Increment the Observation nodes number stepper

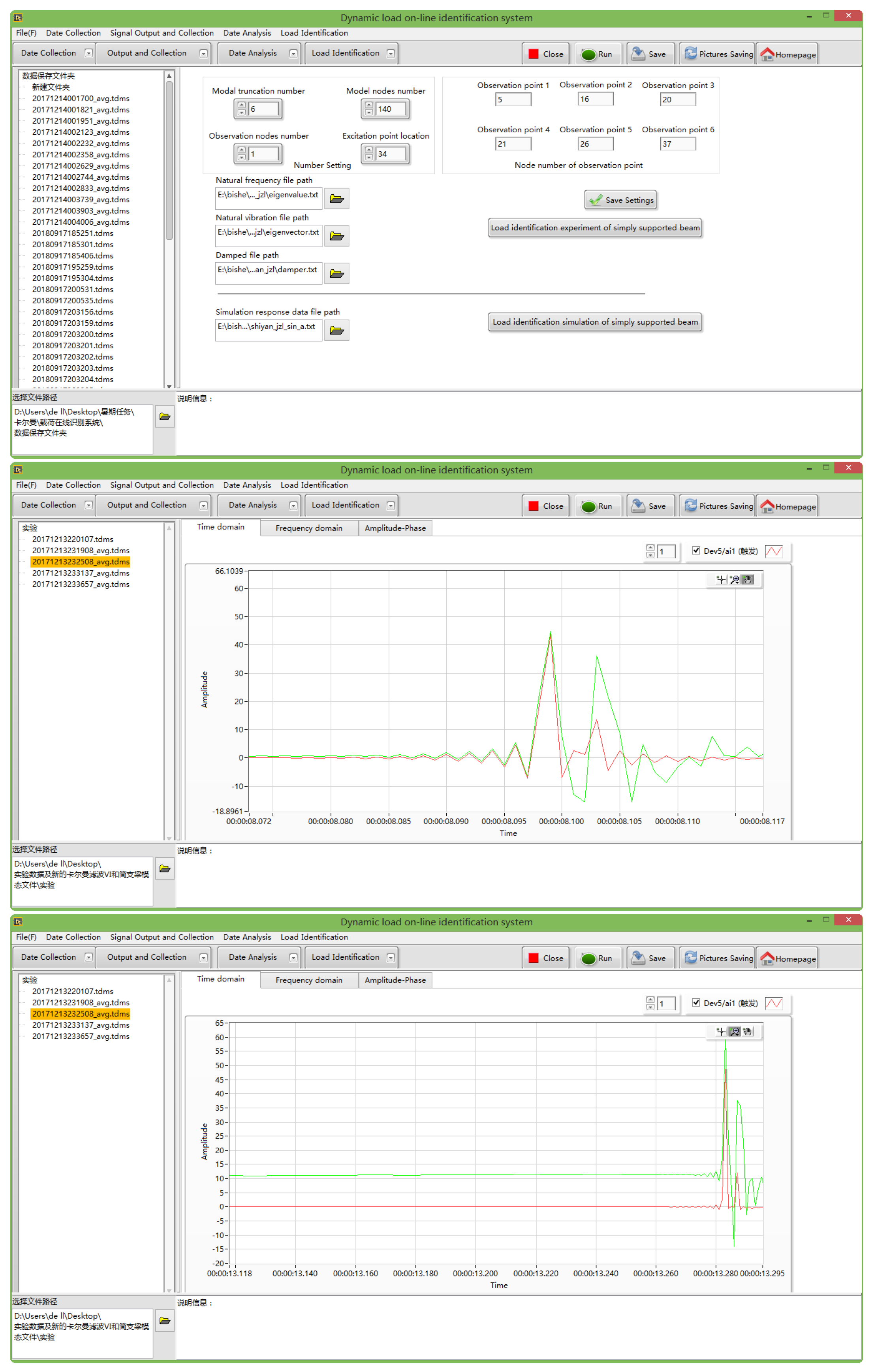tap(242, 150)
